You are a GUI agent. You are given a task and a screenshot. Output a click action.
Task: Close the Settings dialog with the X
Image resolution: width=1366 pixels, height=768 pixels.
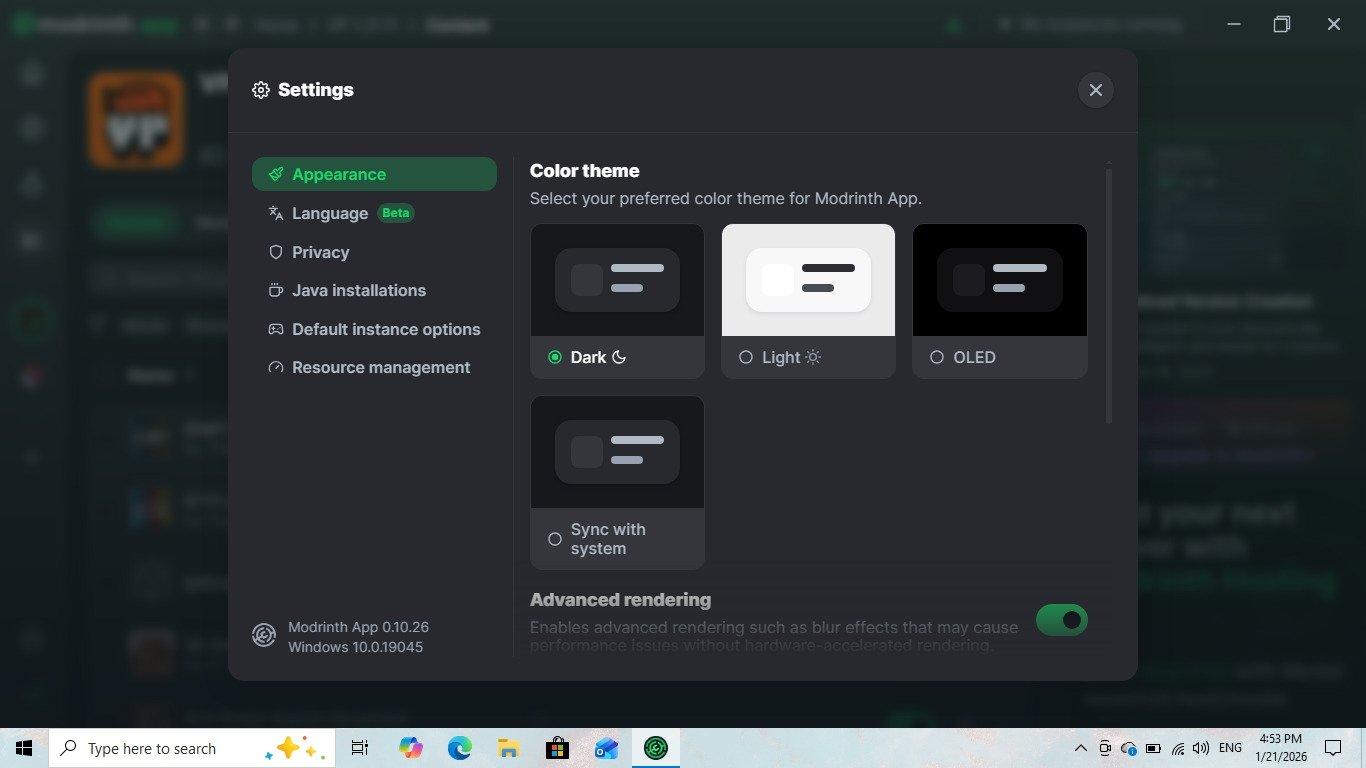(1095, 90)
